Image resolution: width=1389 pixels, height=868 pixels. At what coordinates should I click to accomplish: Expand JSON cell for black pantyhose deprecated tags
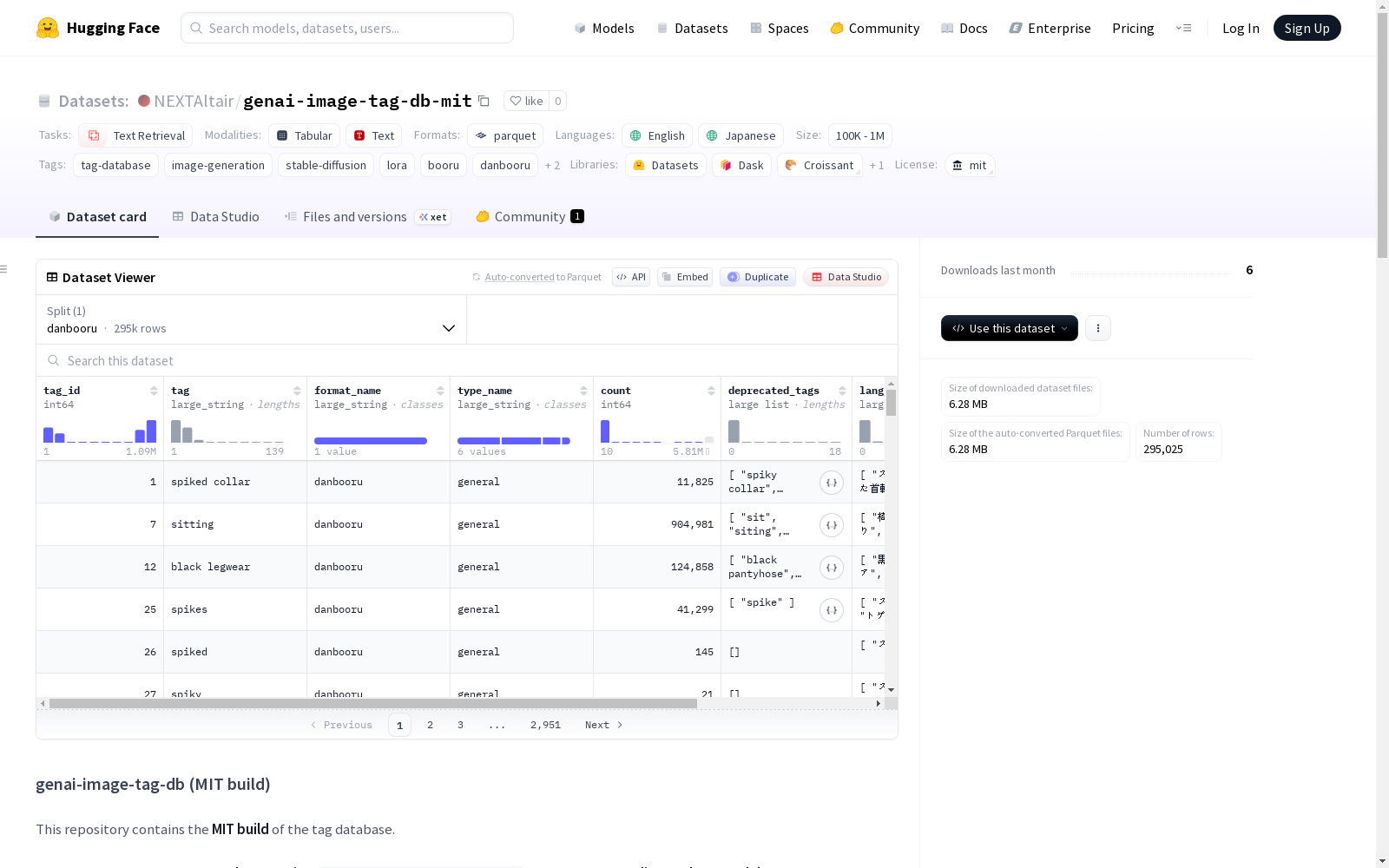pos(832,568)
